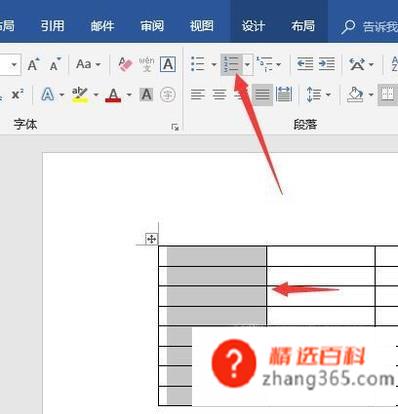Screen dimensions: 398x414
Task: Clear all formatting with the eraser icon
Action: pos(125,64)
